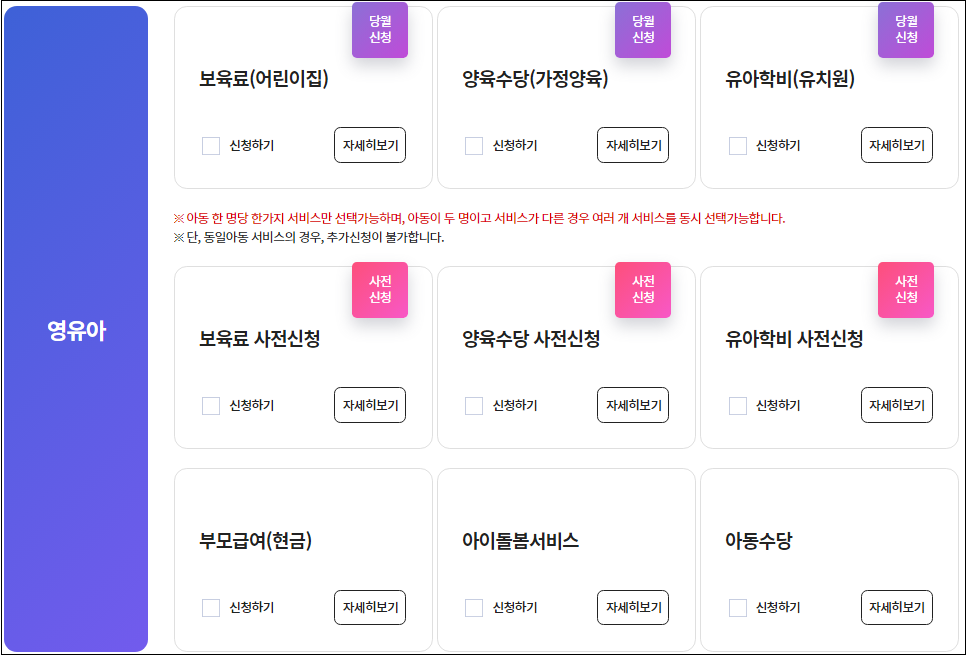Check 신청하기 for 유아학비(유치원)
Viewport: 967px width, 656px height.
pos(737,145)
